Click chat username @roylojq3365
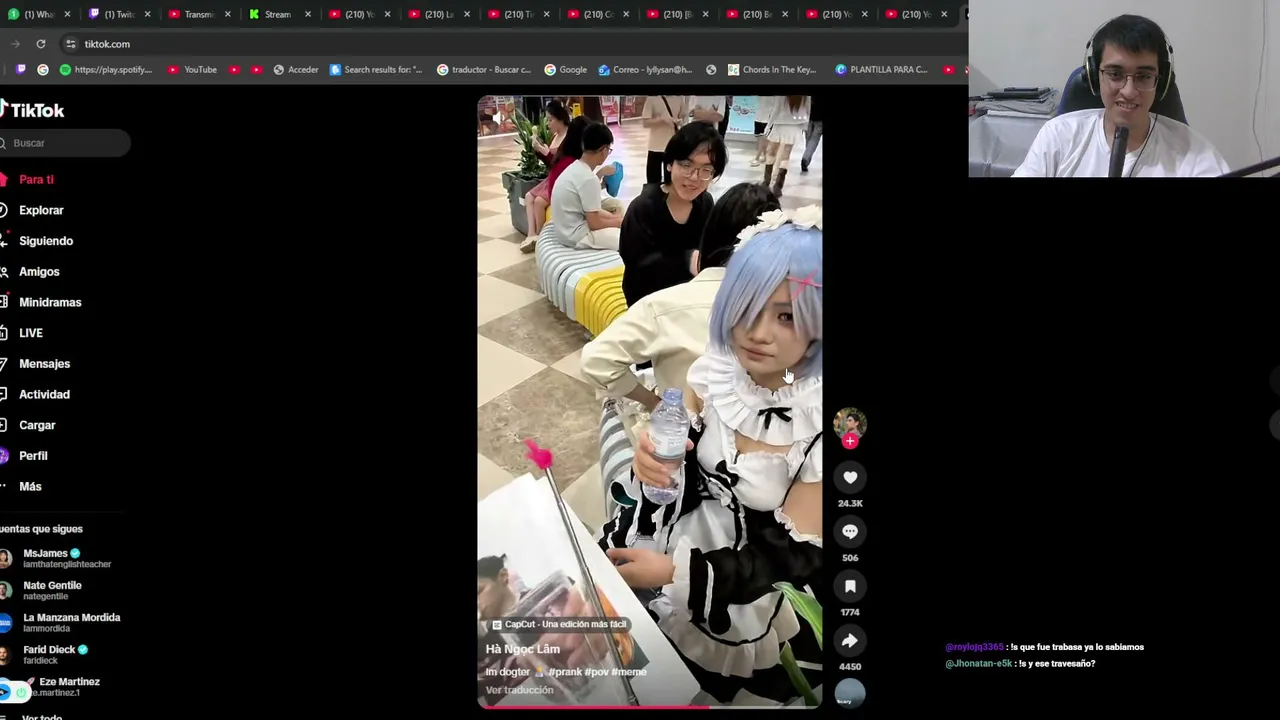 (x=974, y=647)
